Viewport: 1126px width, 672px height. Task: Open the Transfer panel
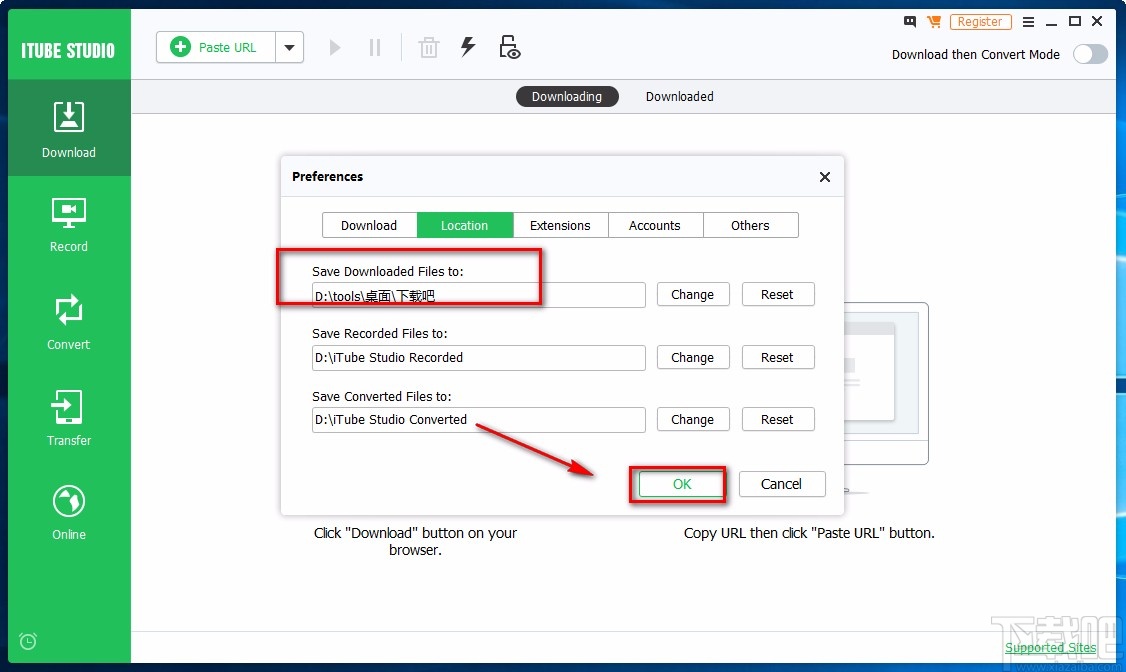[x=68, y=416]
